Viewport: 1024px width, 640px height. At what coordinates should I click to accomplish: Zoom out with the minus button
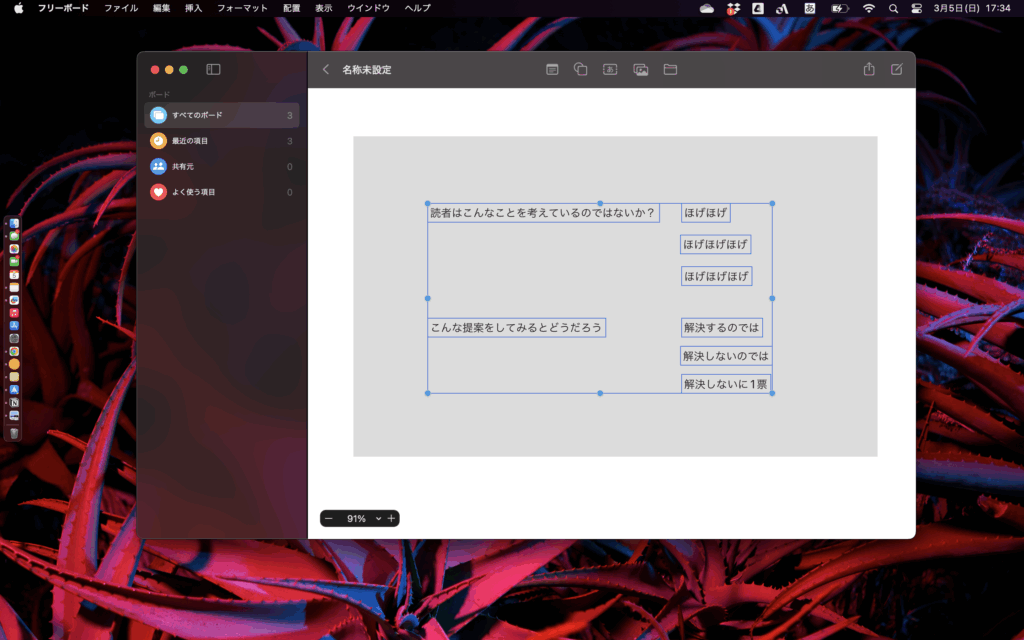coord(328,518)
